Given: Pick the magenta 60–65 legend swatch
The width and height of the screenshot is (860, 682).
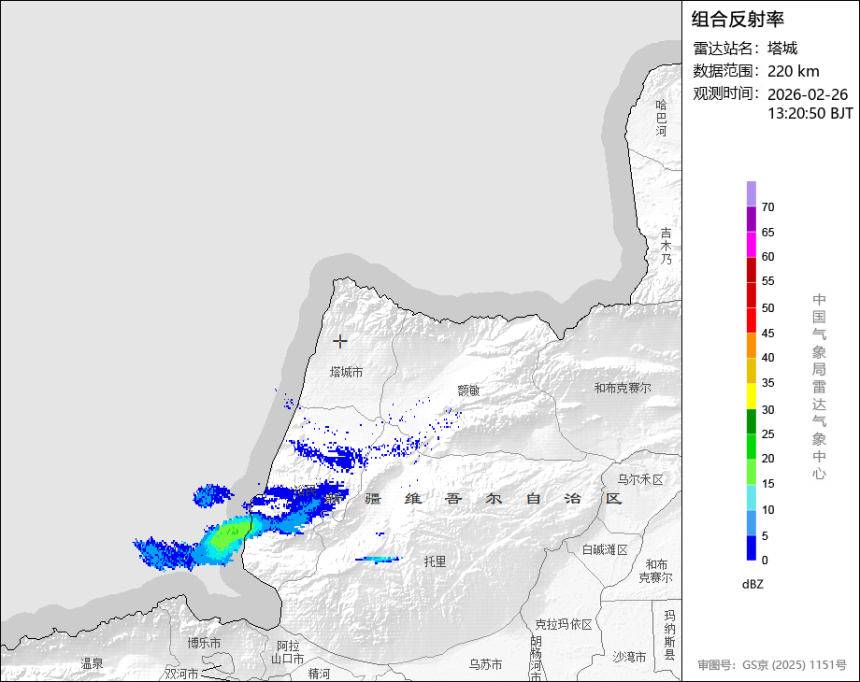Looking at the screenshot, I should point(751,244).
